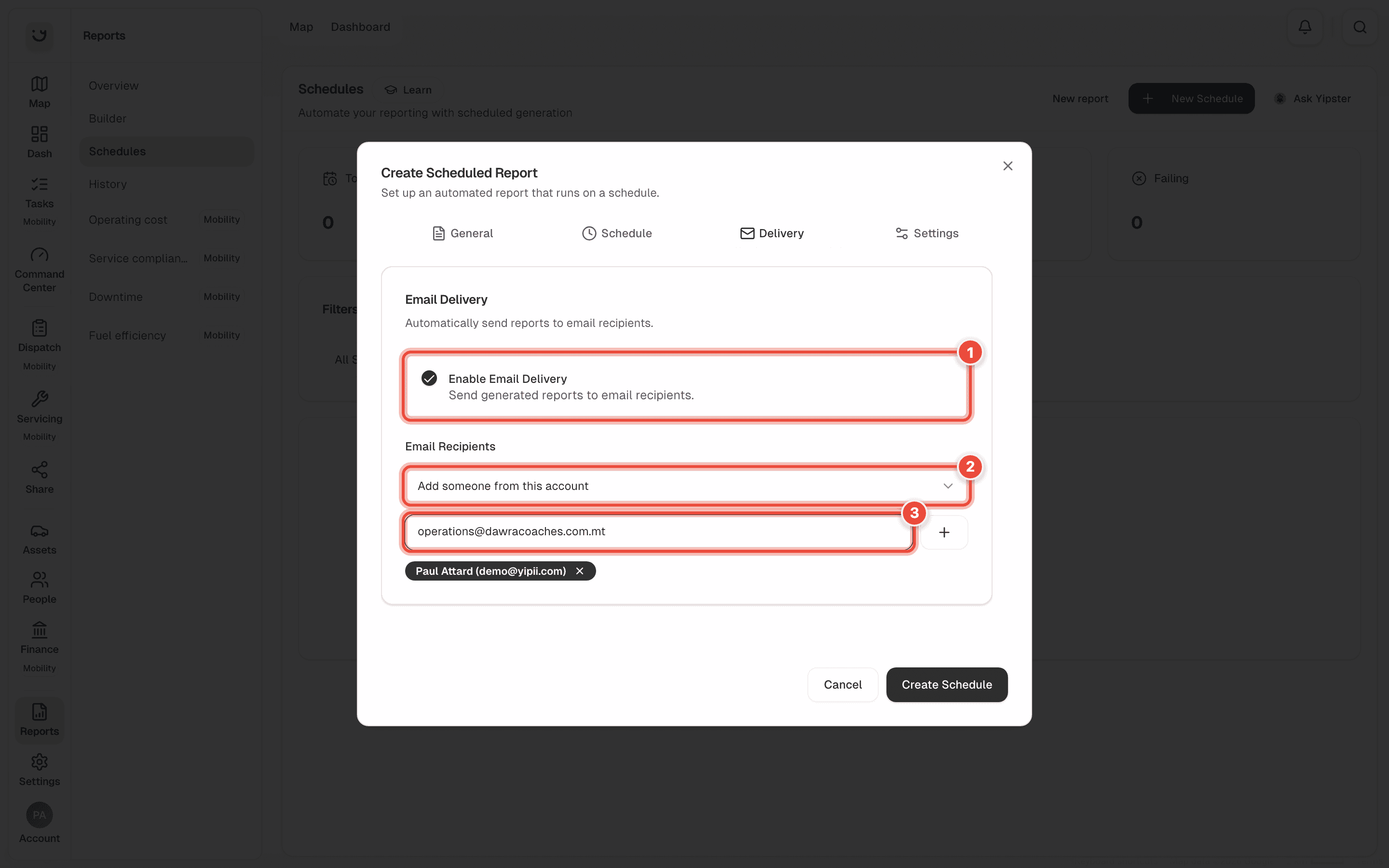Click the email recipient input field
Viewport: 1389px width, 868px height.
click(x=658, y=531)
